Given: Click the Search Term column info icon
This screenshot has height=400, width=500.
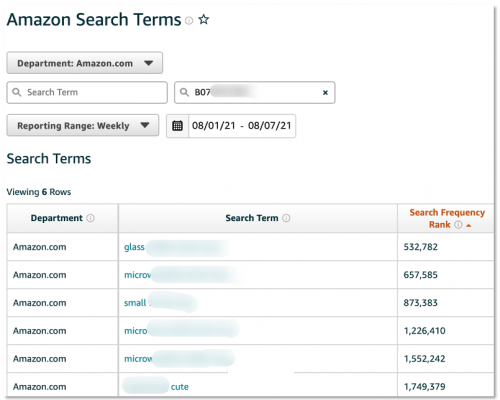Looking at the screenshot, I should click(x=286, y=218).
